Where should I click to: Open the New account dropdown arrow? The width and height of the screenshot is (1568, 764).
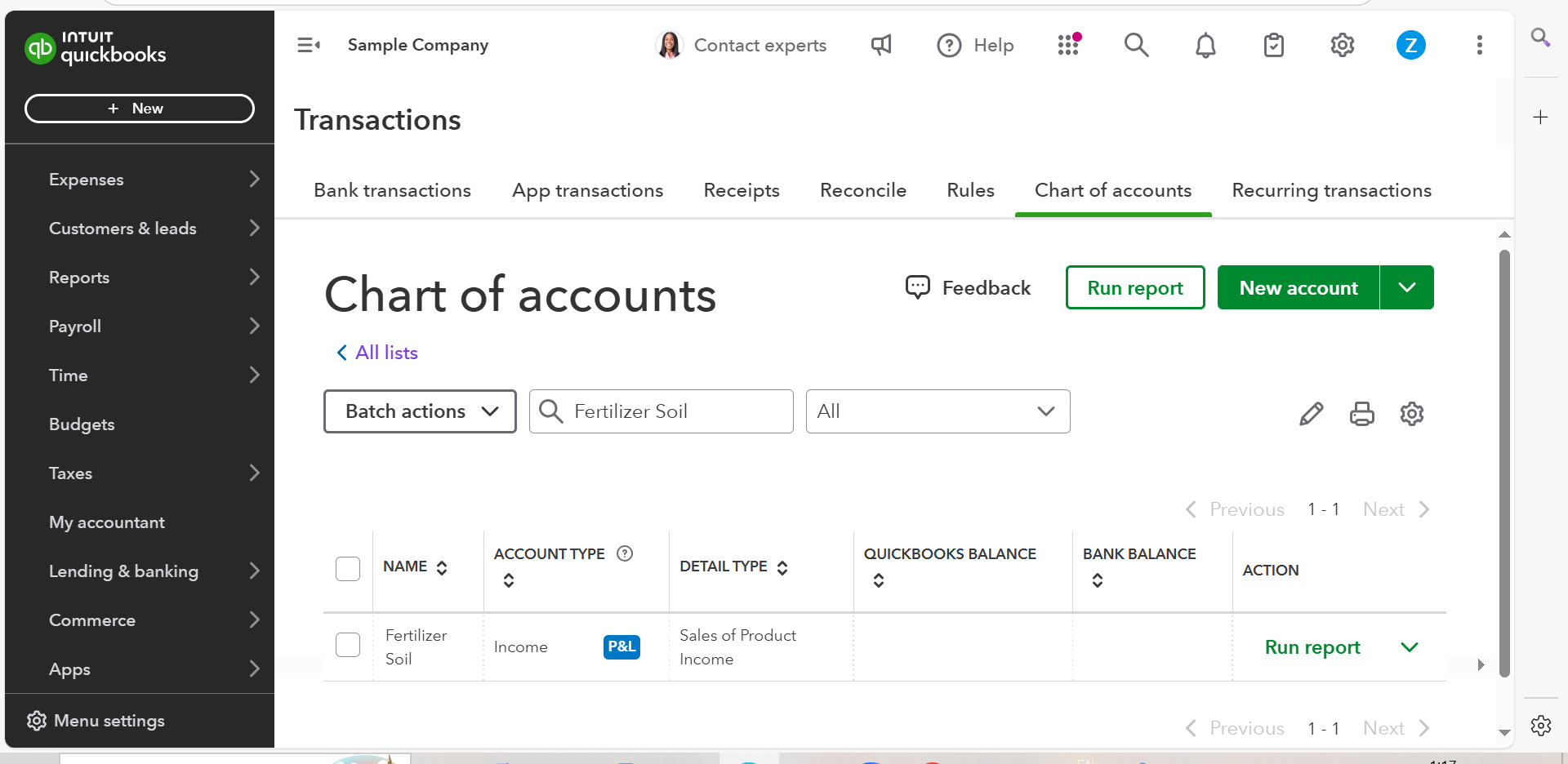[1406, 287]
